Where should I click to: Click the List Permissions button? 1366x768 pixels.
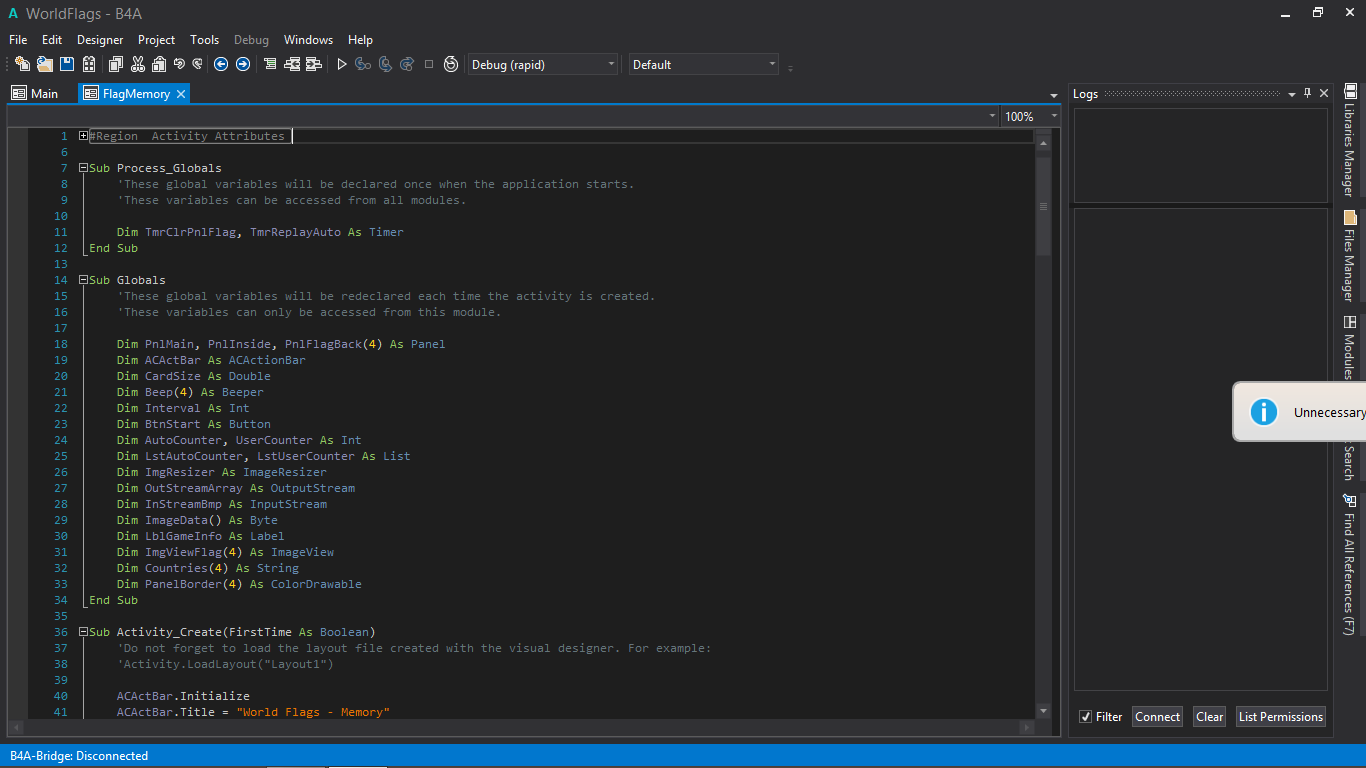(1280, 717)
